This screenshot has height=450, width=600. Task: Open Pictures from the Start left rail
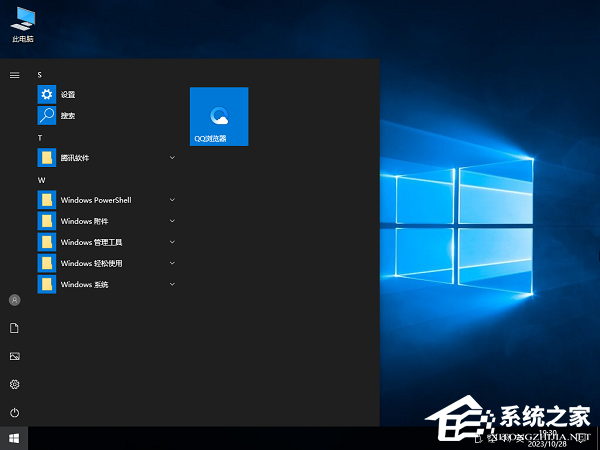click(14, 356)
